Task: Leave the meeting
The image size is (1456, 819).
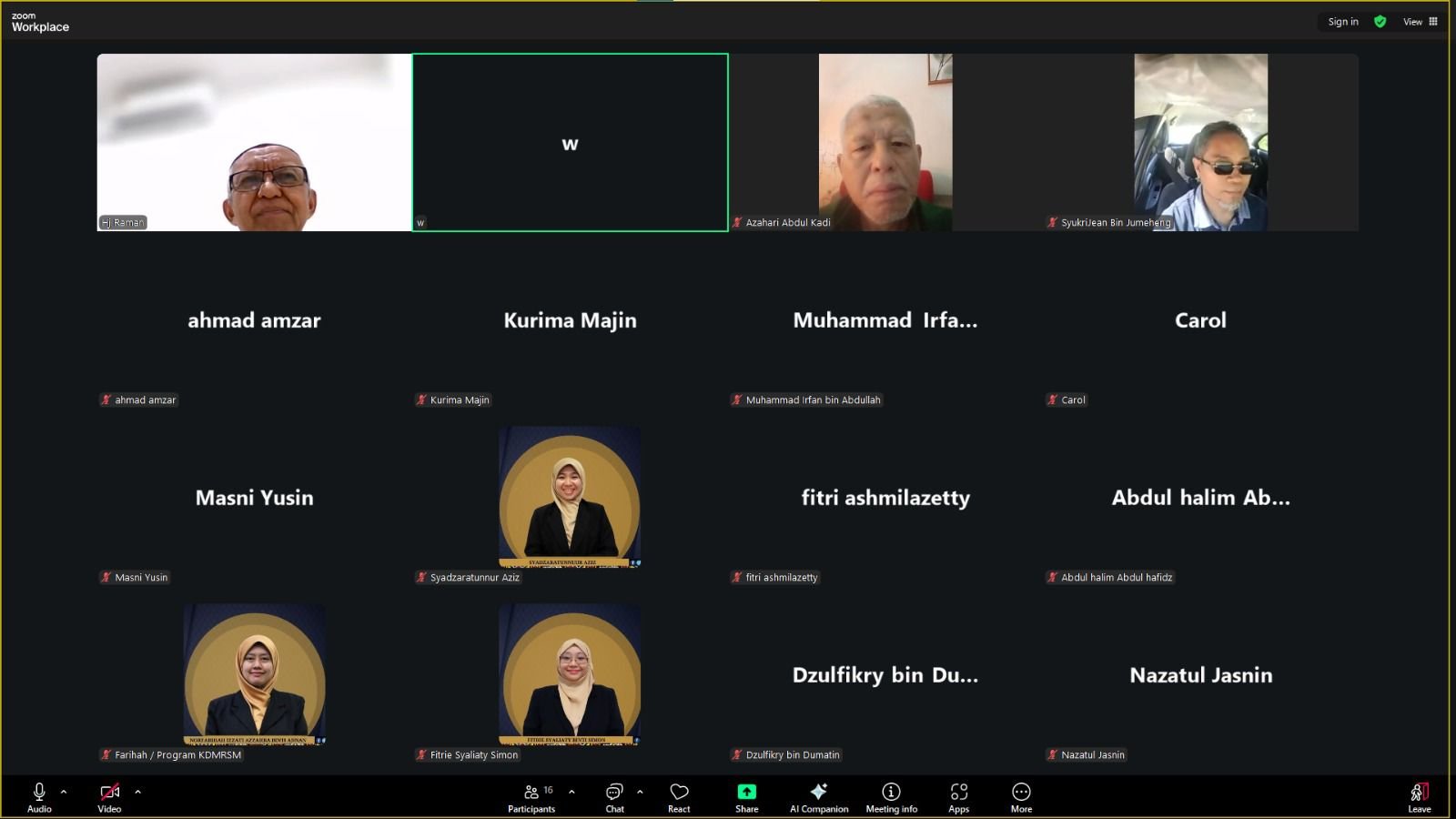Action: [x=1419, y=797]
